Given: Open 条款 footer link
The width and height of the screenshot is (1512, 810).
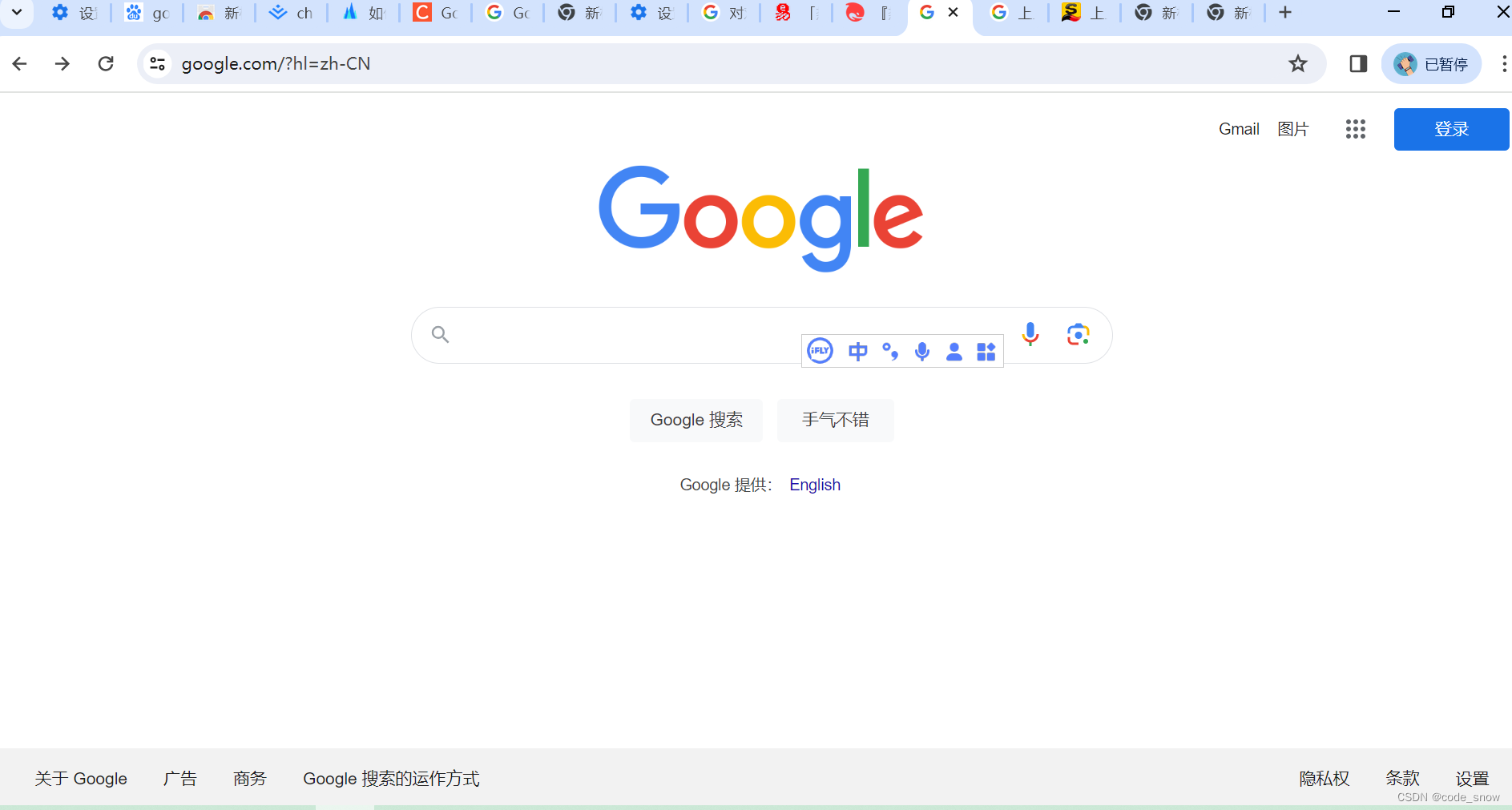Looking at the screenshot, I should click(x=1403, y=779).
